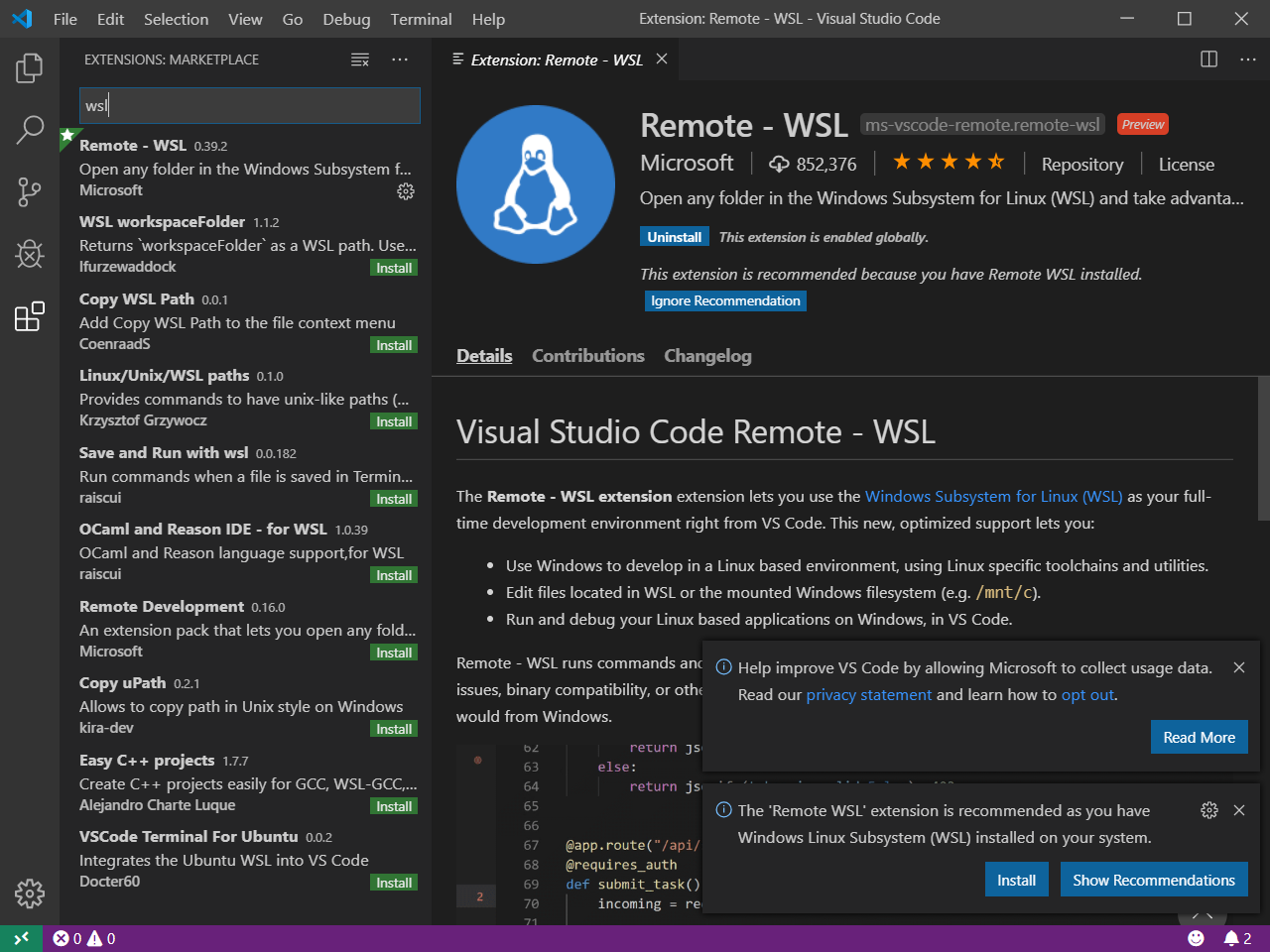Open Remote - WSL manage gear in list
Image resolution: width=1270 pixels, height=952 pixels.
click(x=406, y=191)
